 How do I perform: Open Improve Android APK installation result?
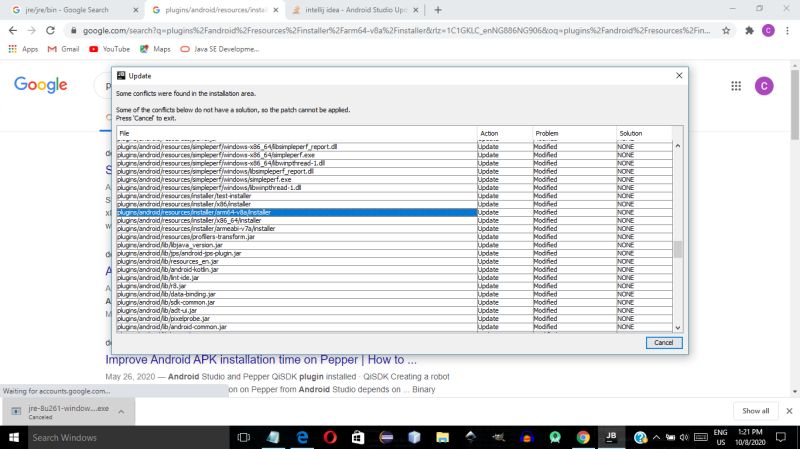pyautogui.click(x=261, y=360)
